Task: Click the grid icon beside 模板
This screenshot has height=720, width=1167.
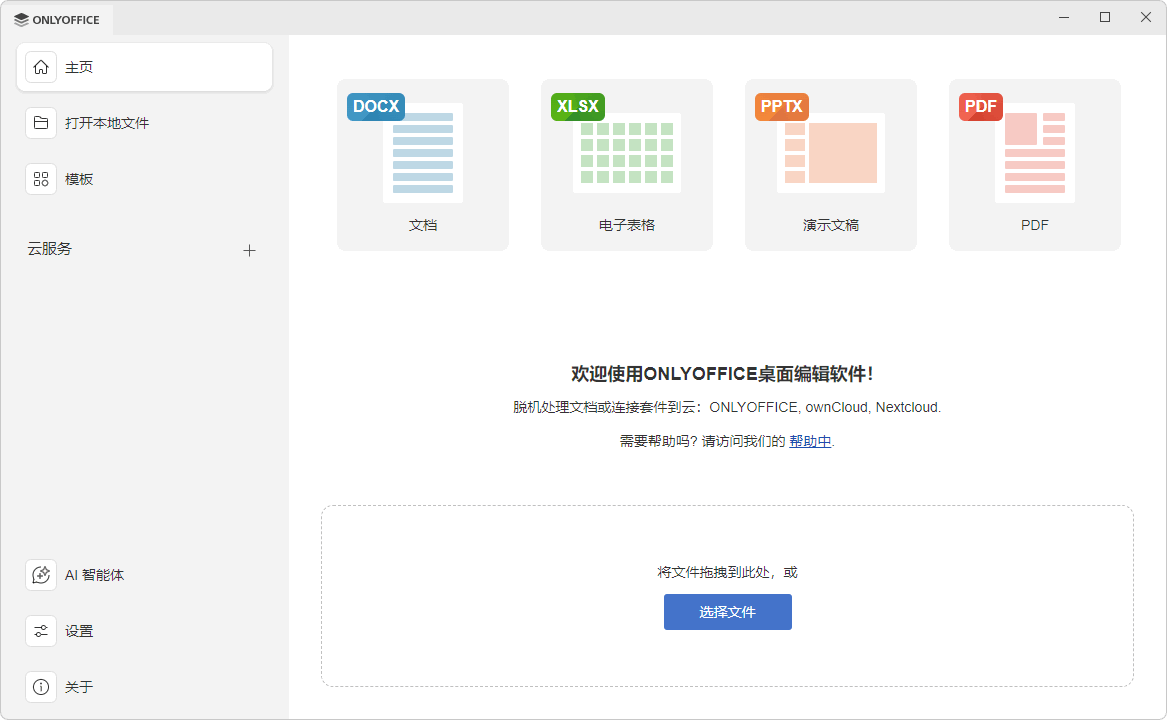Action: pyautogui.click(x=41, y=179)
